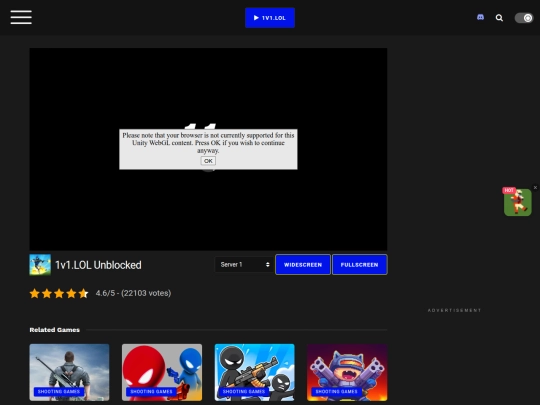Open the Discord link icon
540x405 pixels.
[480, 17]
